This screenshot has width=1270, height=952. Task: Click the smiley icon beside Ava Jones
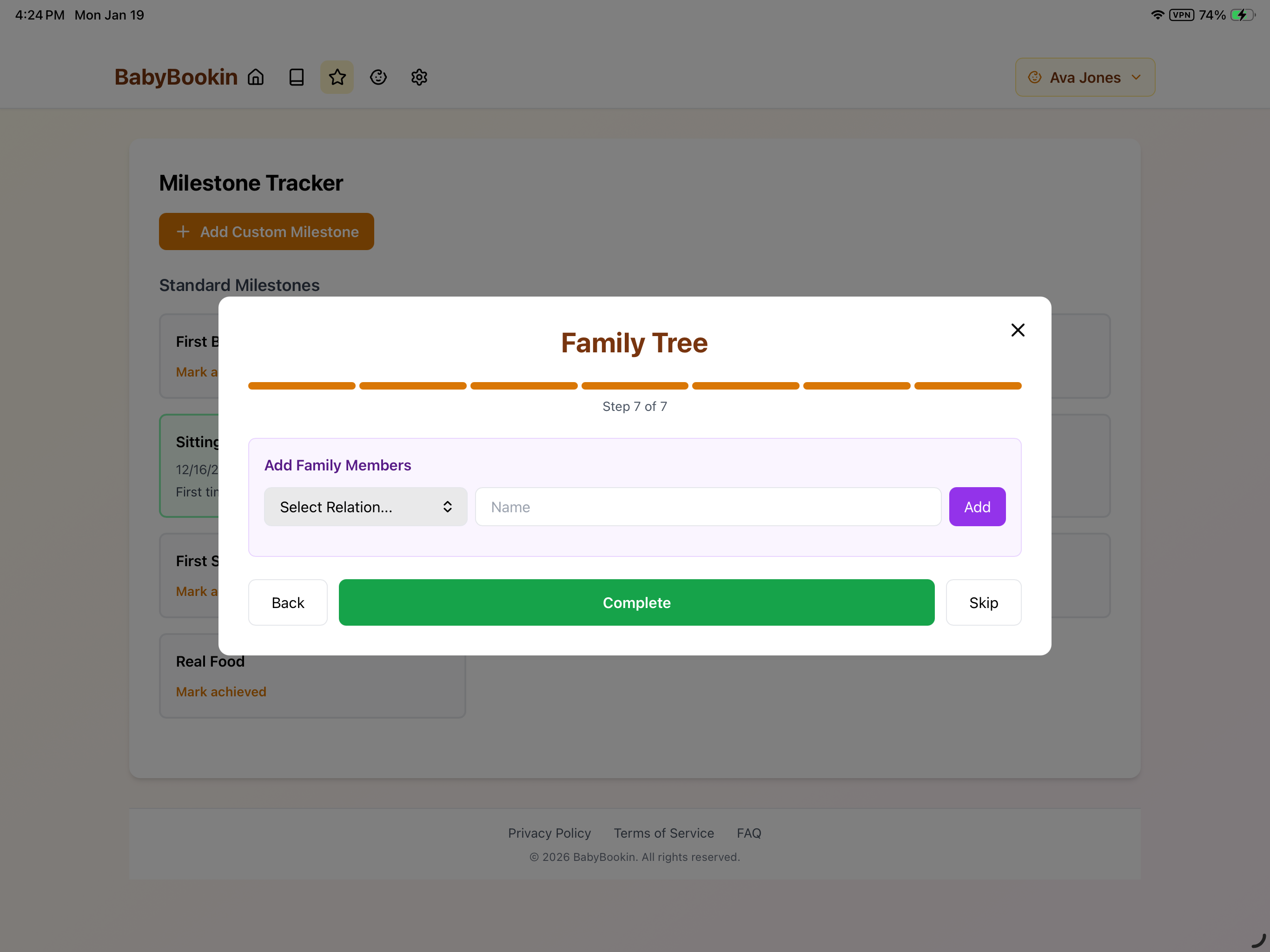tap(1035, 77)
